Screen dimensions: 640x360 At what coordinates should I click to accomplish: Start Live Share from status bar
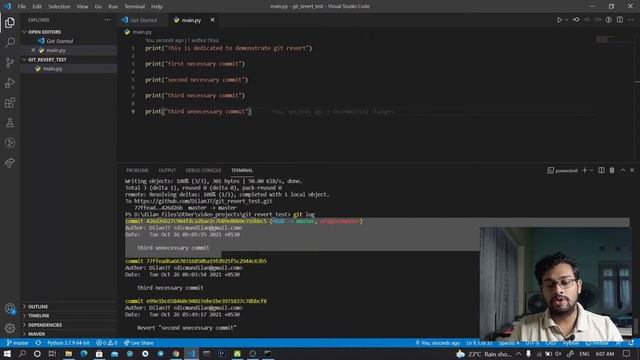pos(139,343)
